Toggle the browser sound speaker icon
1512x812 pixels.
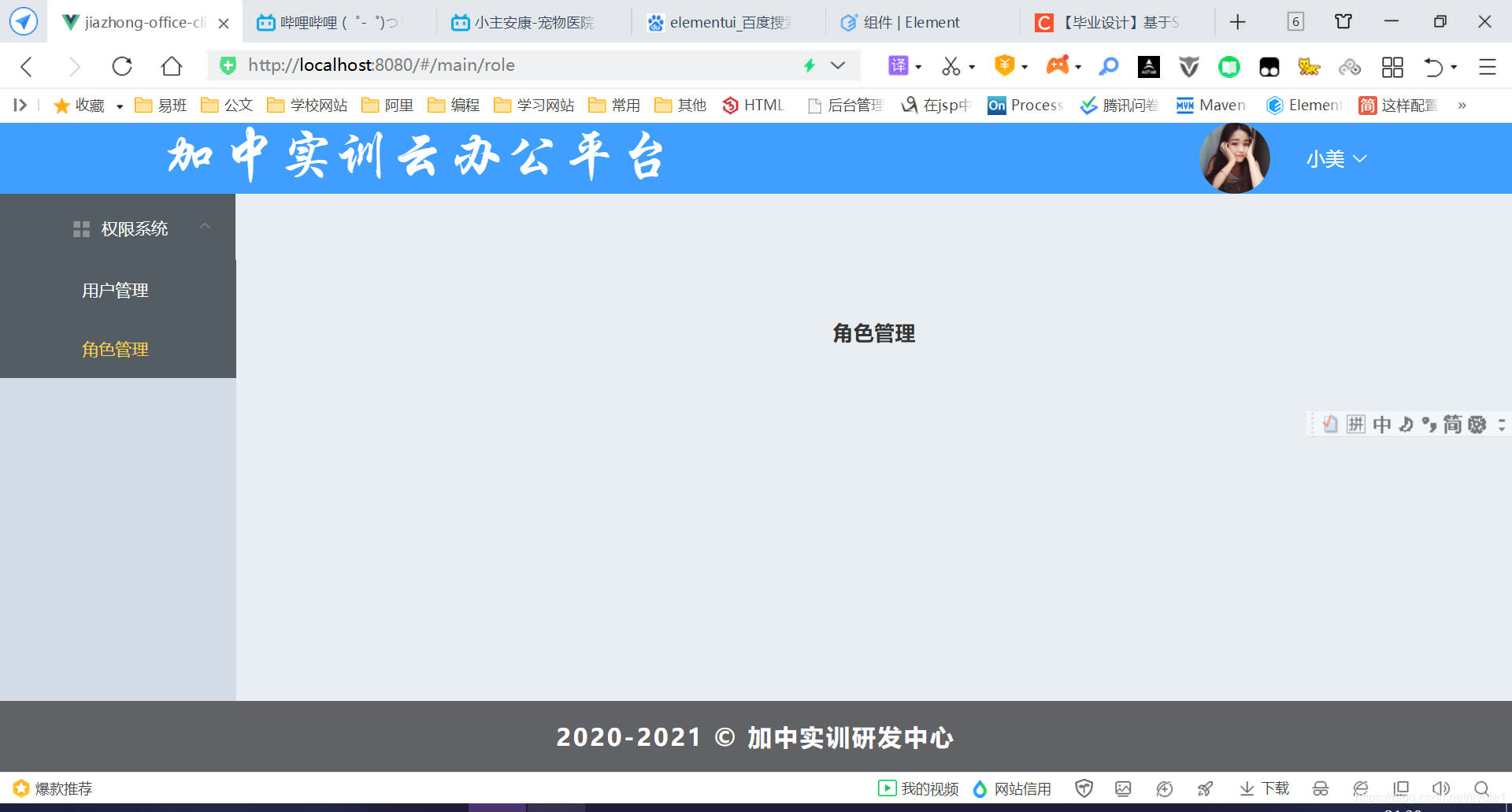[1441, 788]
